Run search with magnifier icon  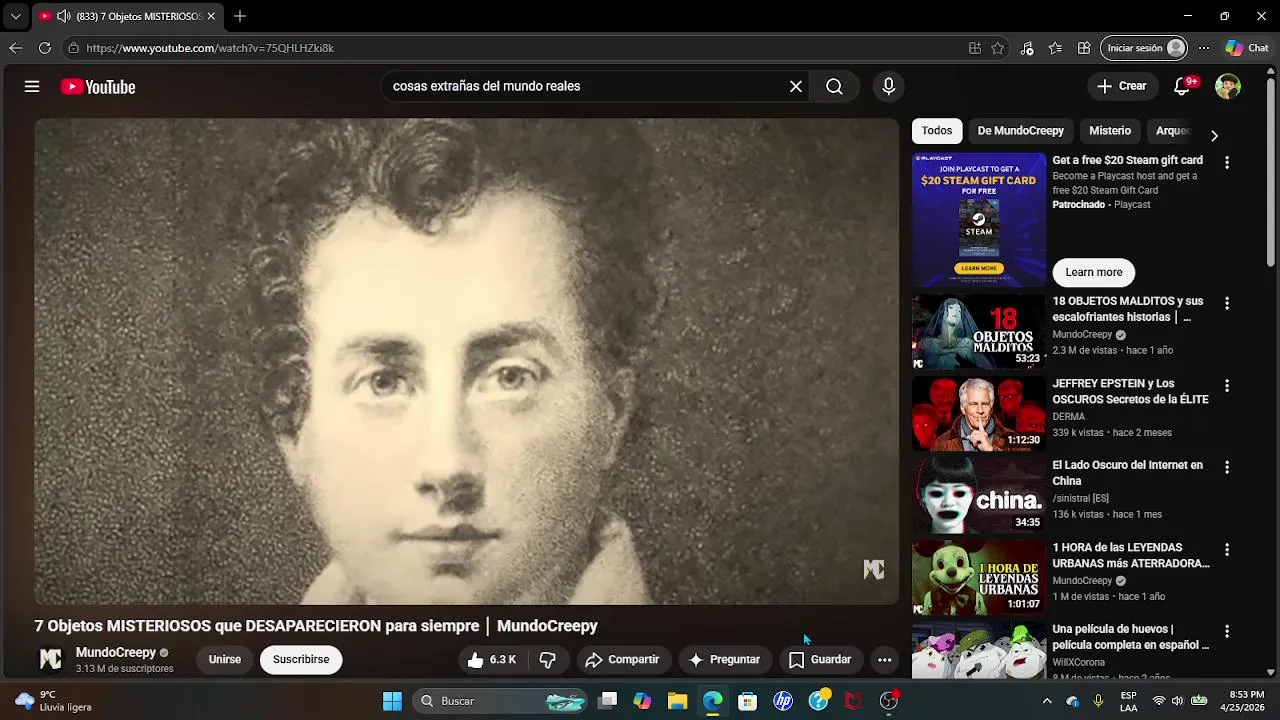pyautogui.click(x=834, y=87)
